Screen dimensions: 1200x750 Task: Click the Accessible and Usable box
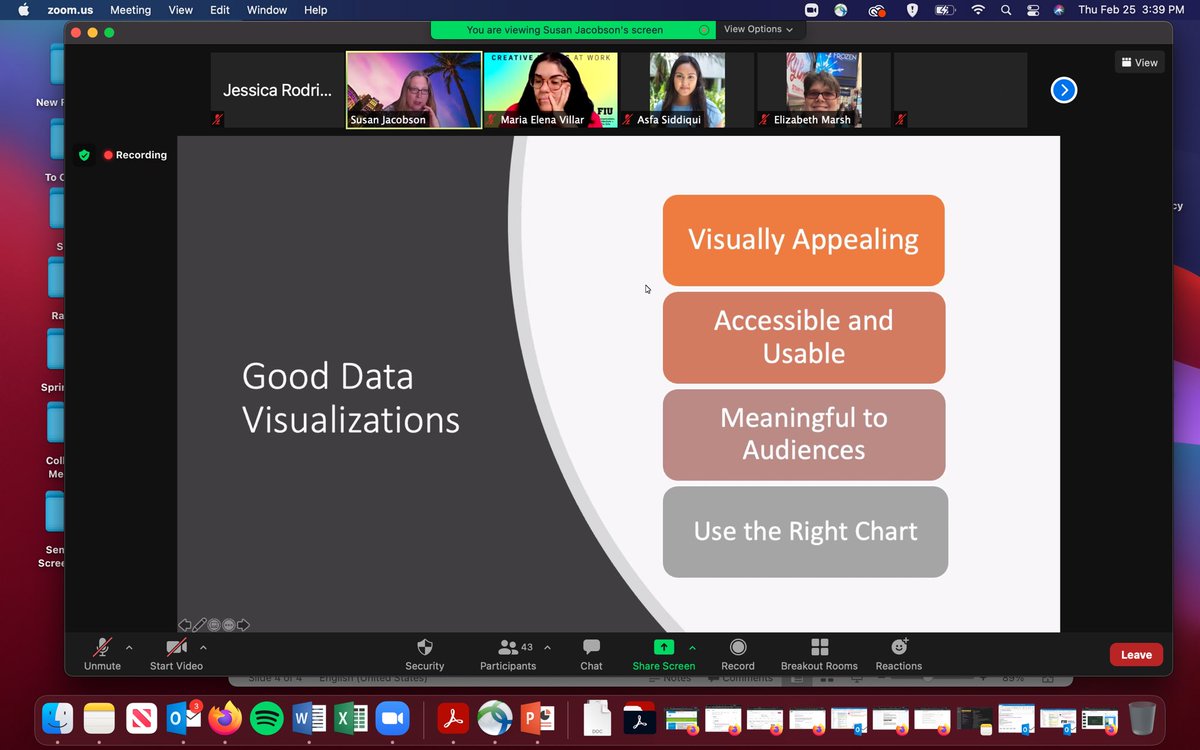point(803,337)
